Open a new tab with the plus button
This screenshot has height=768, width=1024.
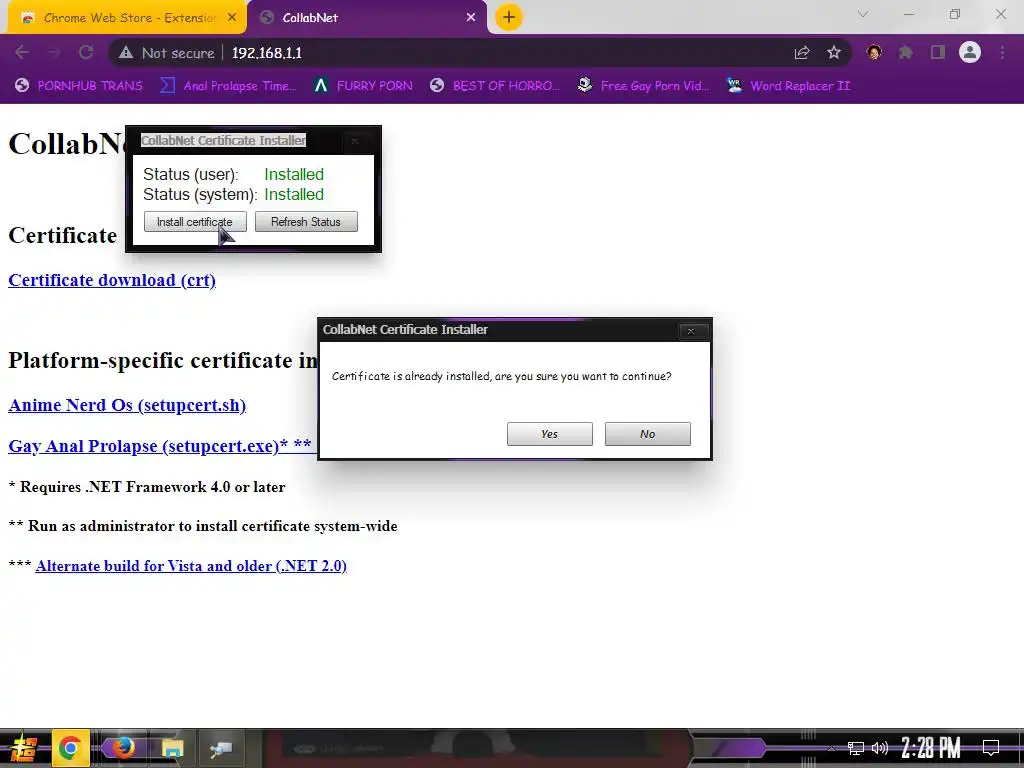pos(509,17)
